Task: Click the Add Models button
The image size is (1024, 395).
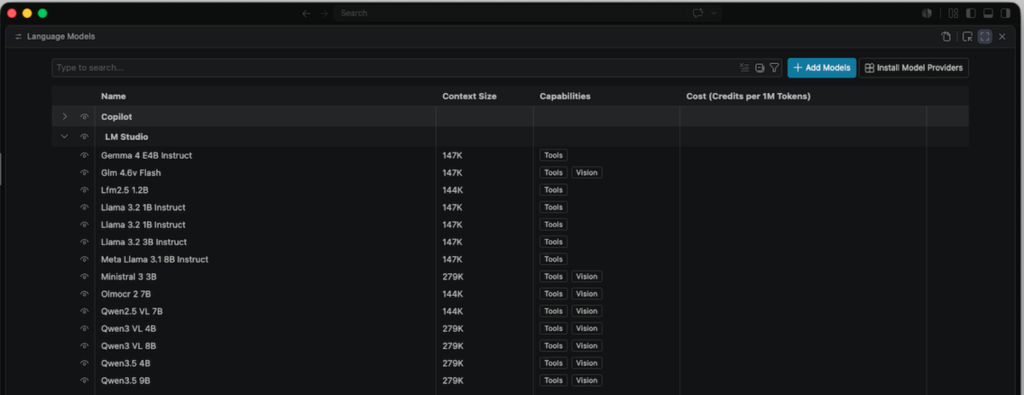Action: (x=822, y=68)
